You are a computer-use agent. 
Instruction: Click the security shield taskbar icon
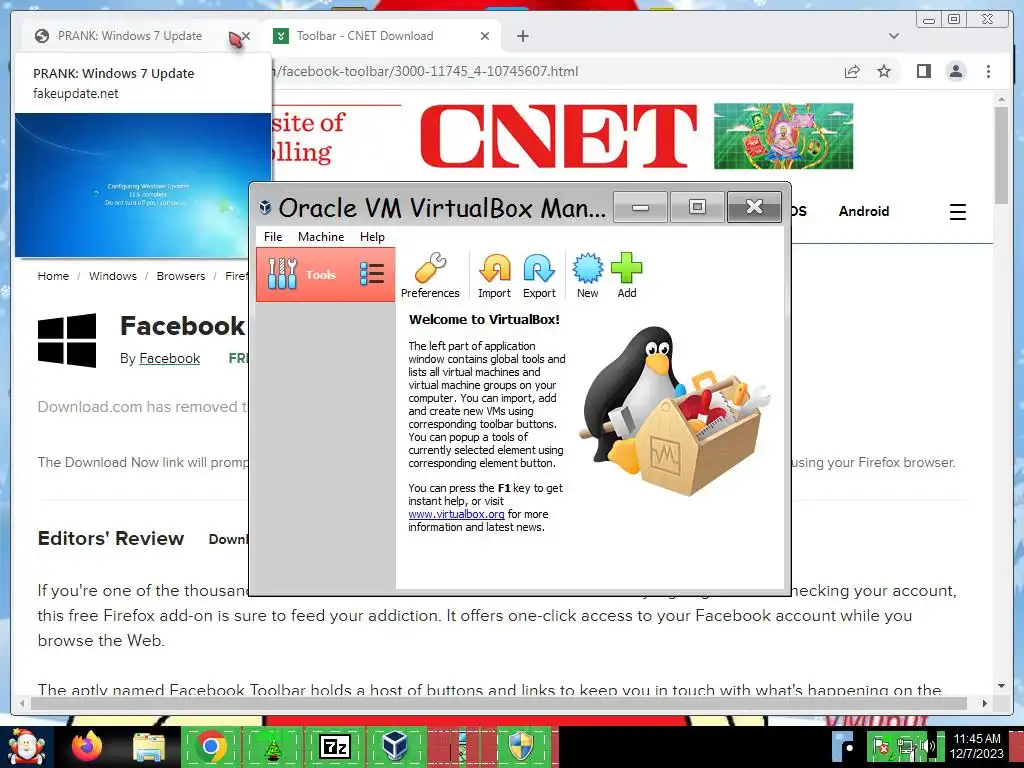click(x=520, y=746)
